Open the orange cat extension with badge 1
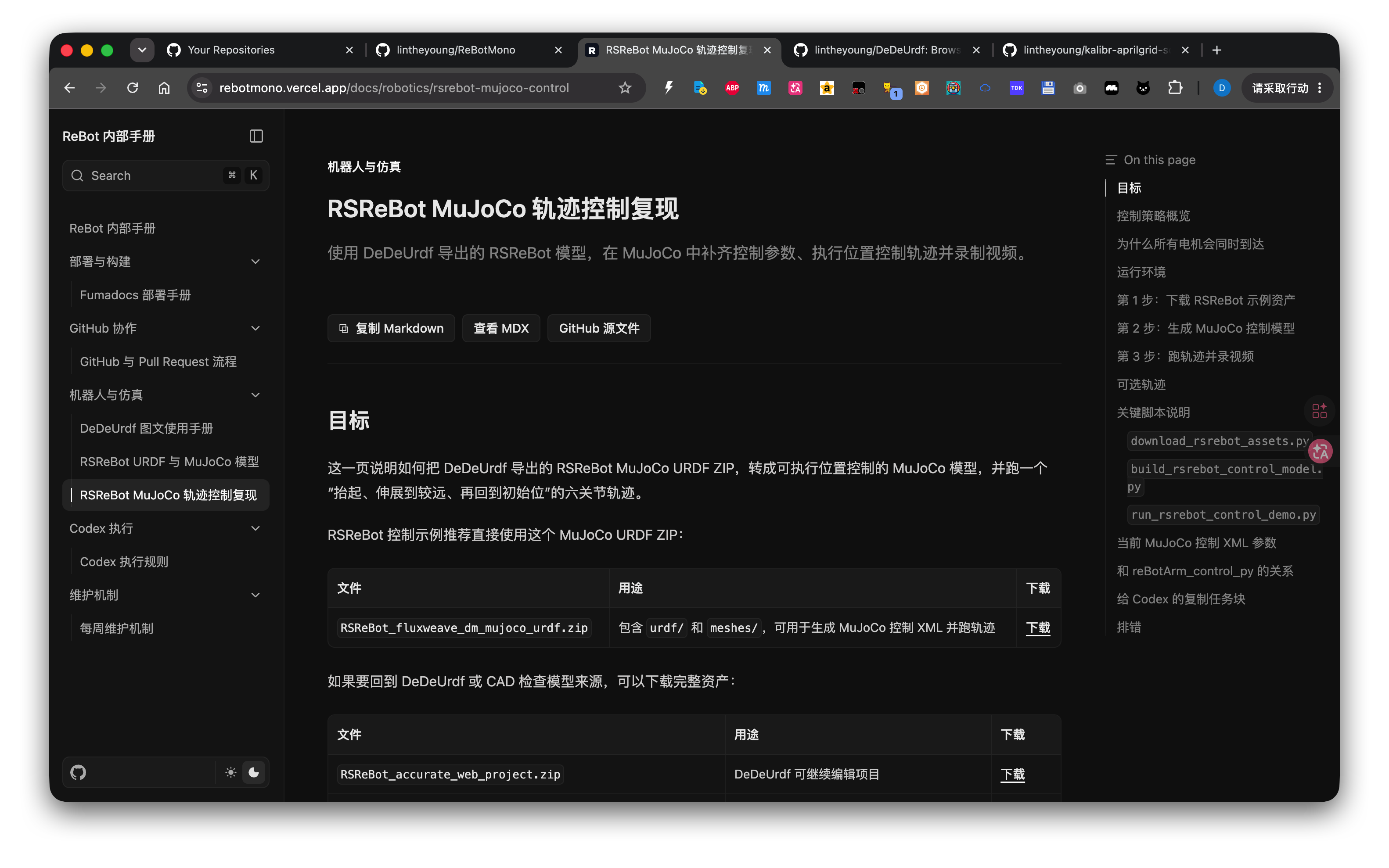The width and height of the screenshot is (1389, 868). click(x=891, y=89)
